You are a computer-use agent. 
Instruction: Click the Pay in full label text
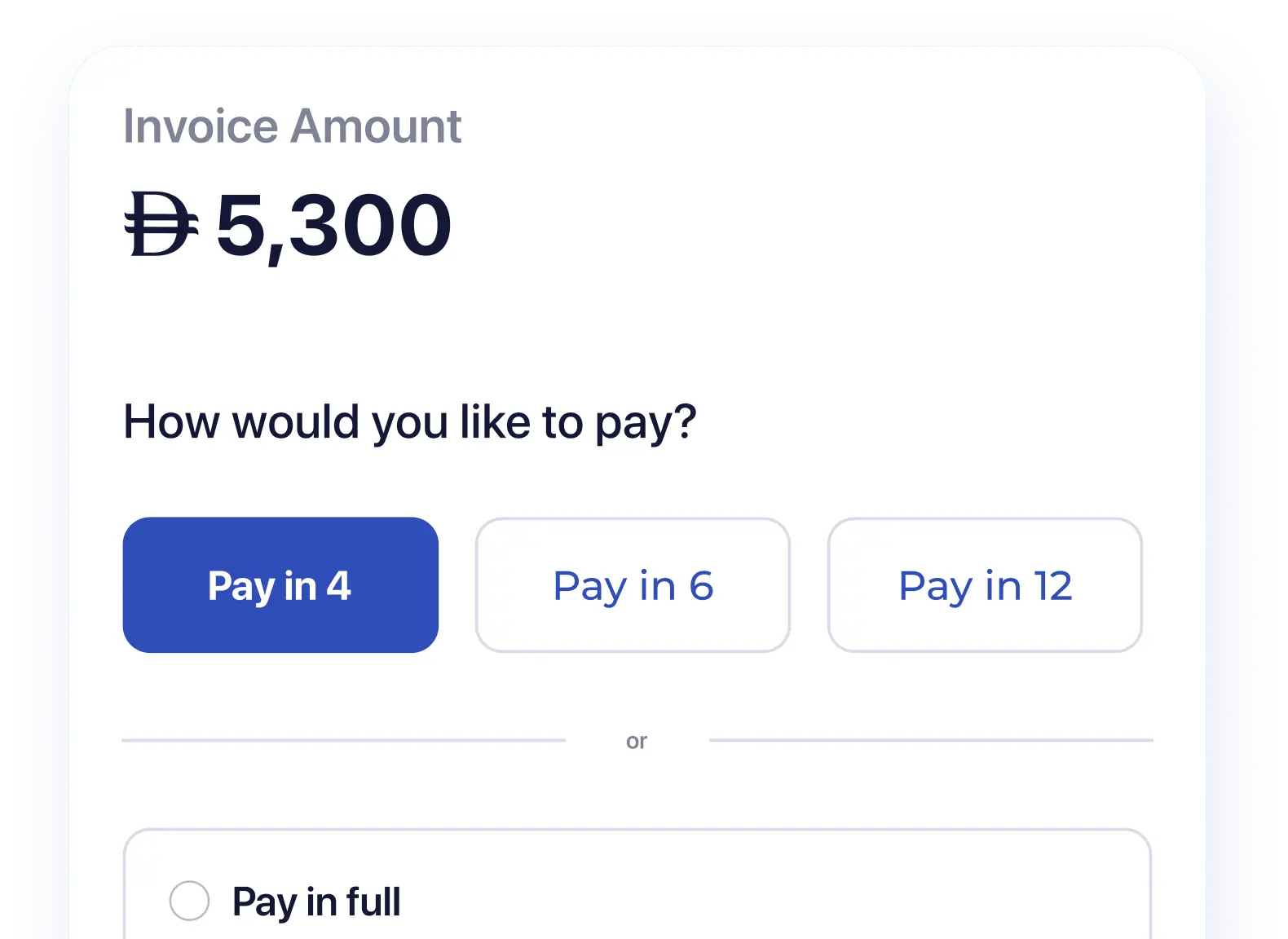316,902
